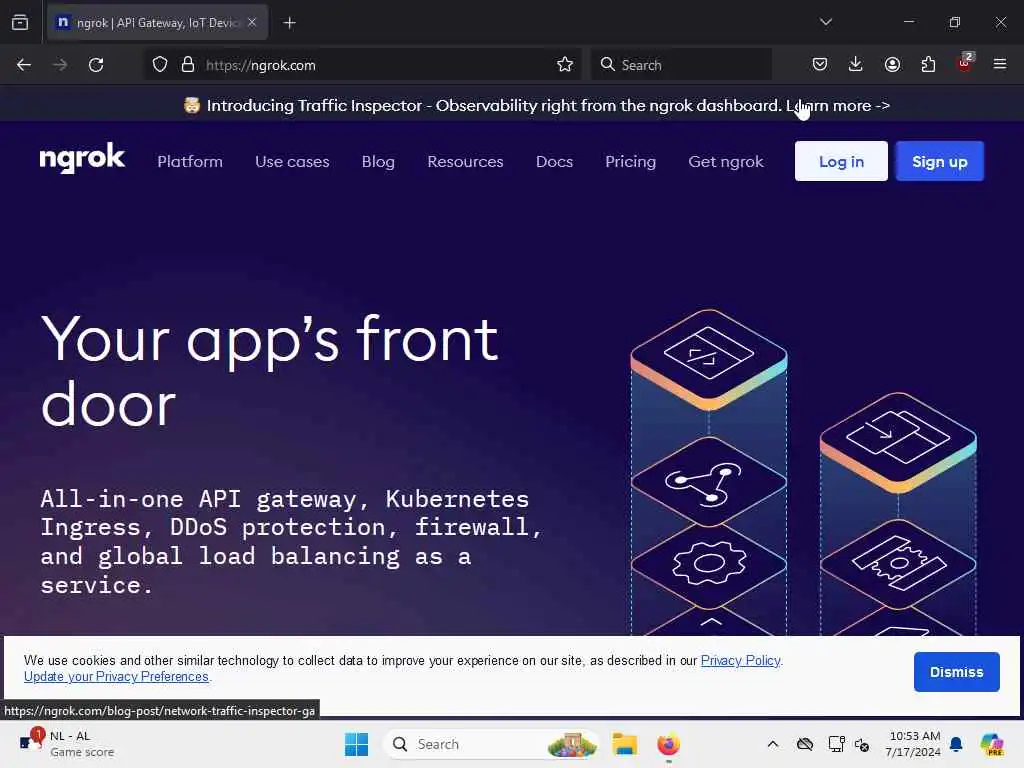
Task: Open the extensions puzzle icon
Action: coord(928,65)
